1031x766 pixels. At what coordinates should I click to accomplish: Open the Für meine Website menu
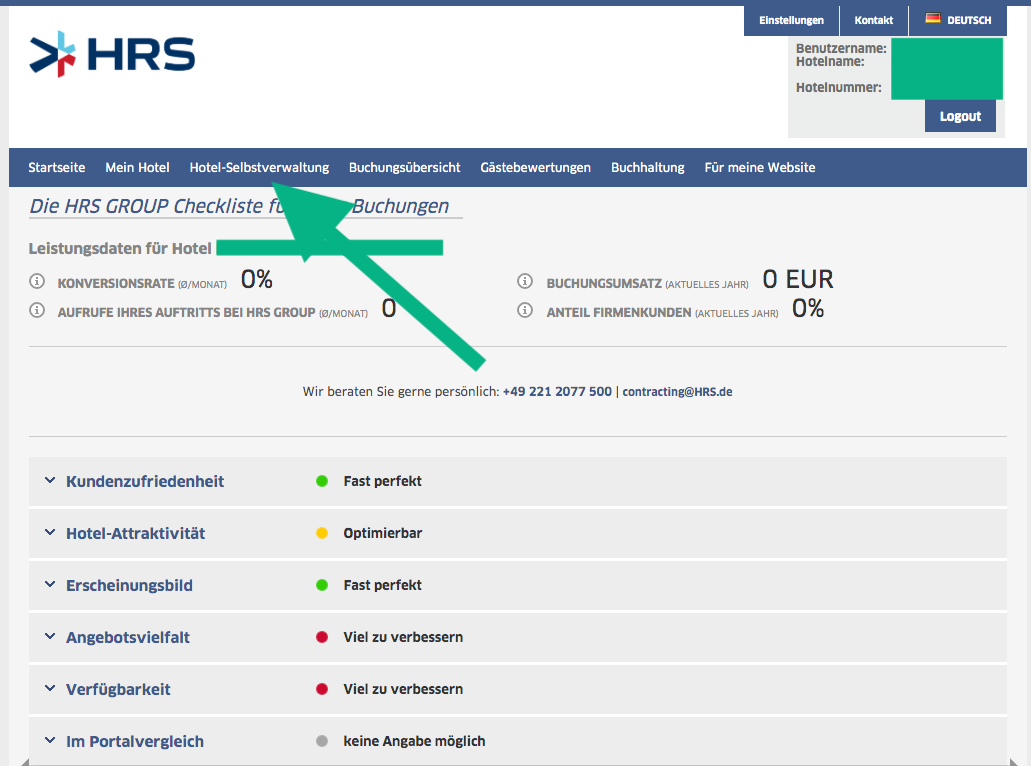click(759, 168)
